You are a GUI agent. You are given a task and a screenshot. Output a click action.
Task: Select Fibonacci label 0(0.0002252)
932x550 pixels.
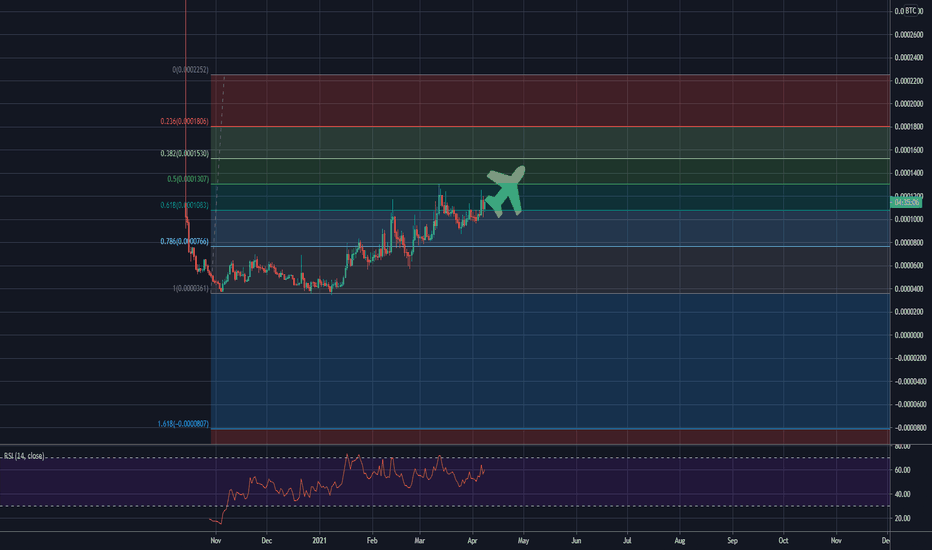point(190,70)
